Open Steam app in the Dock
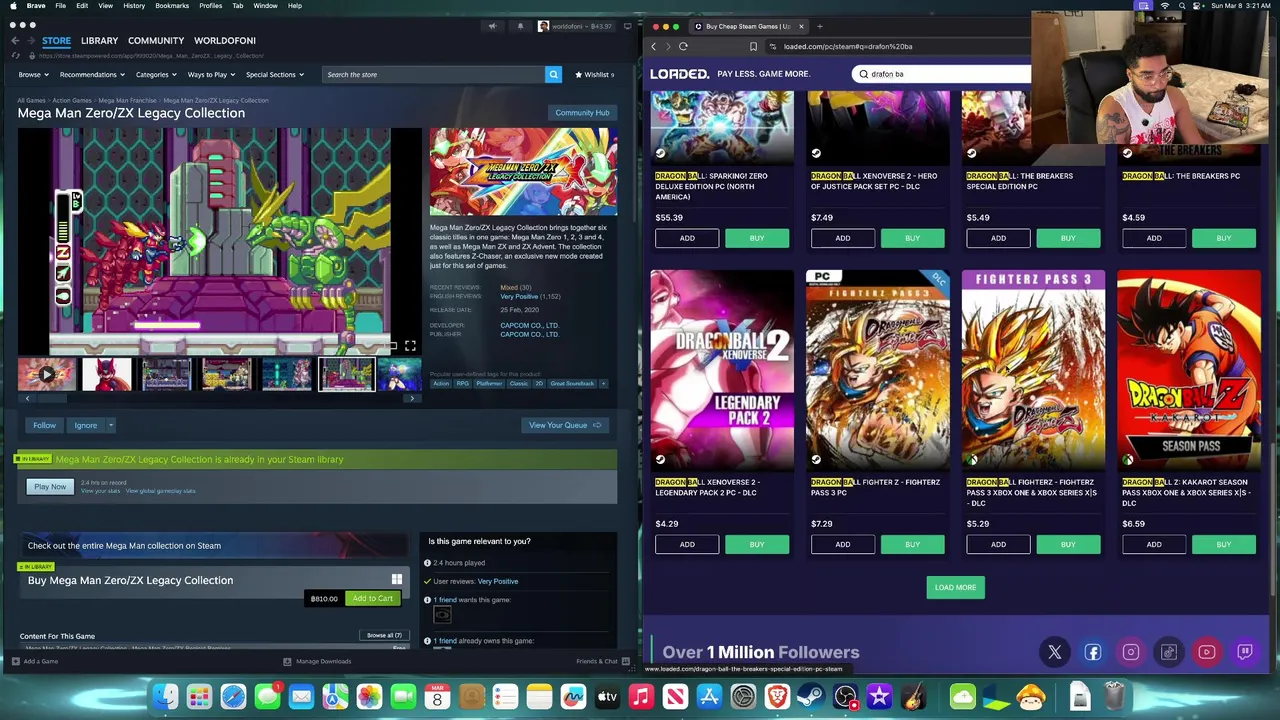Image resolution: width=1280 pixels, height=720 pixels. click(x=811, y=696)
